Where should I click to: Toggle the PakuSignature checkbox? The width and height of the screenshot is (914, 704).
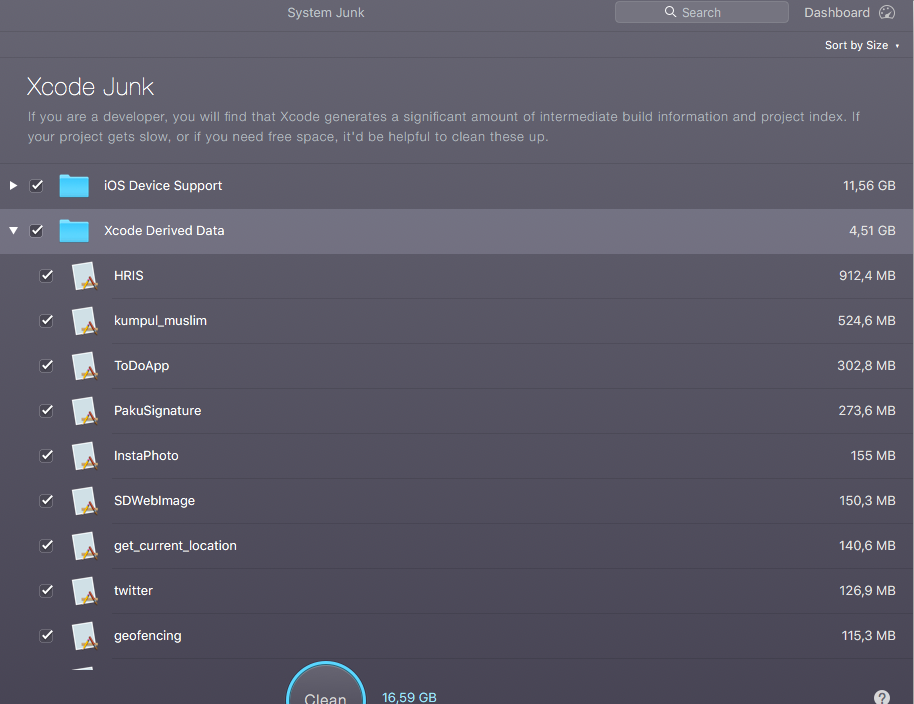point(47,410)
